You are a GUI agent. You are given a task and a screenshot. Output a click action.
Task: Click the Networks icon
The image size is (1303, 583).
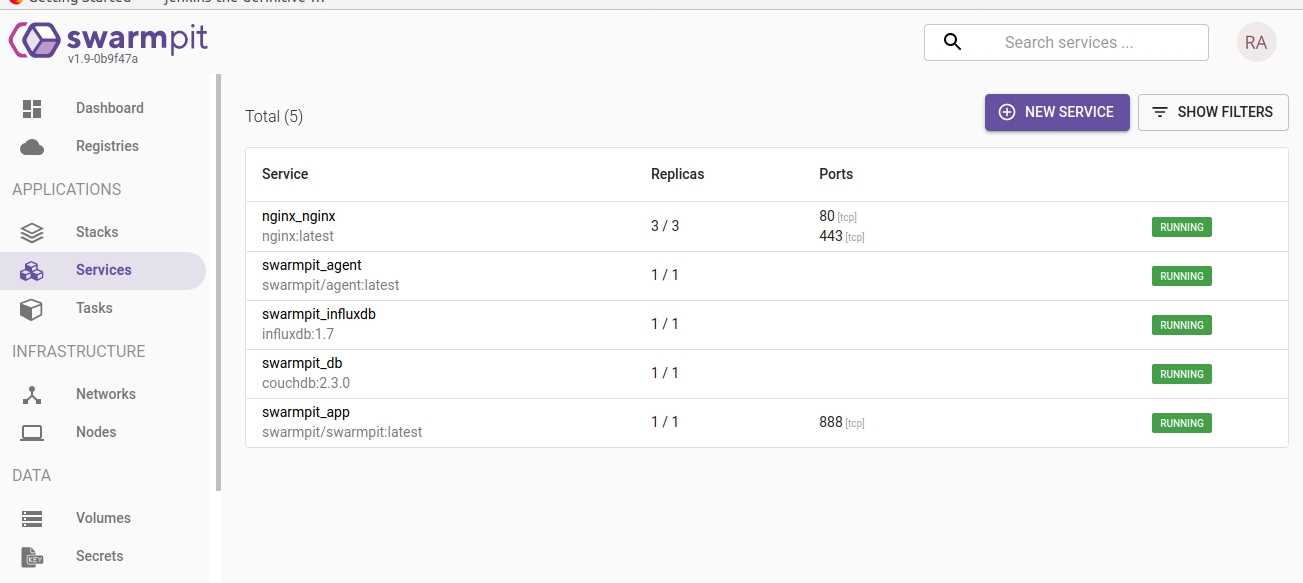[x=32, y=393]
